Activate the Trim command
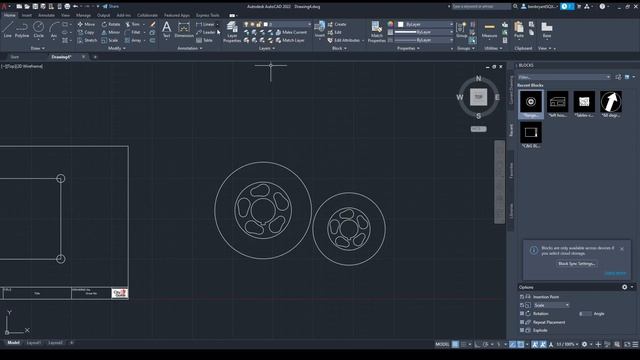The image size is (640, 360). click(x=133, y=24)
